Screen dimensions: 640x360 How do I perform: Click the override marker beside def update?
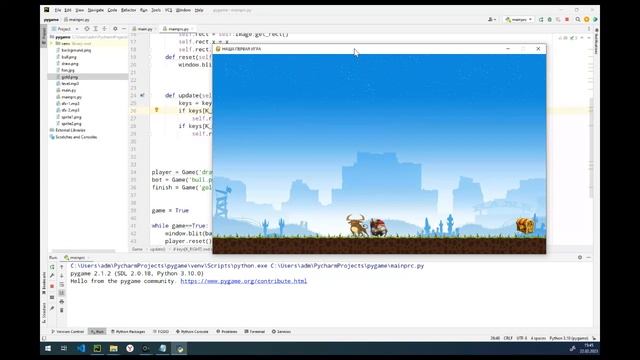click(x=142, y=95)
